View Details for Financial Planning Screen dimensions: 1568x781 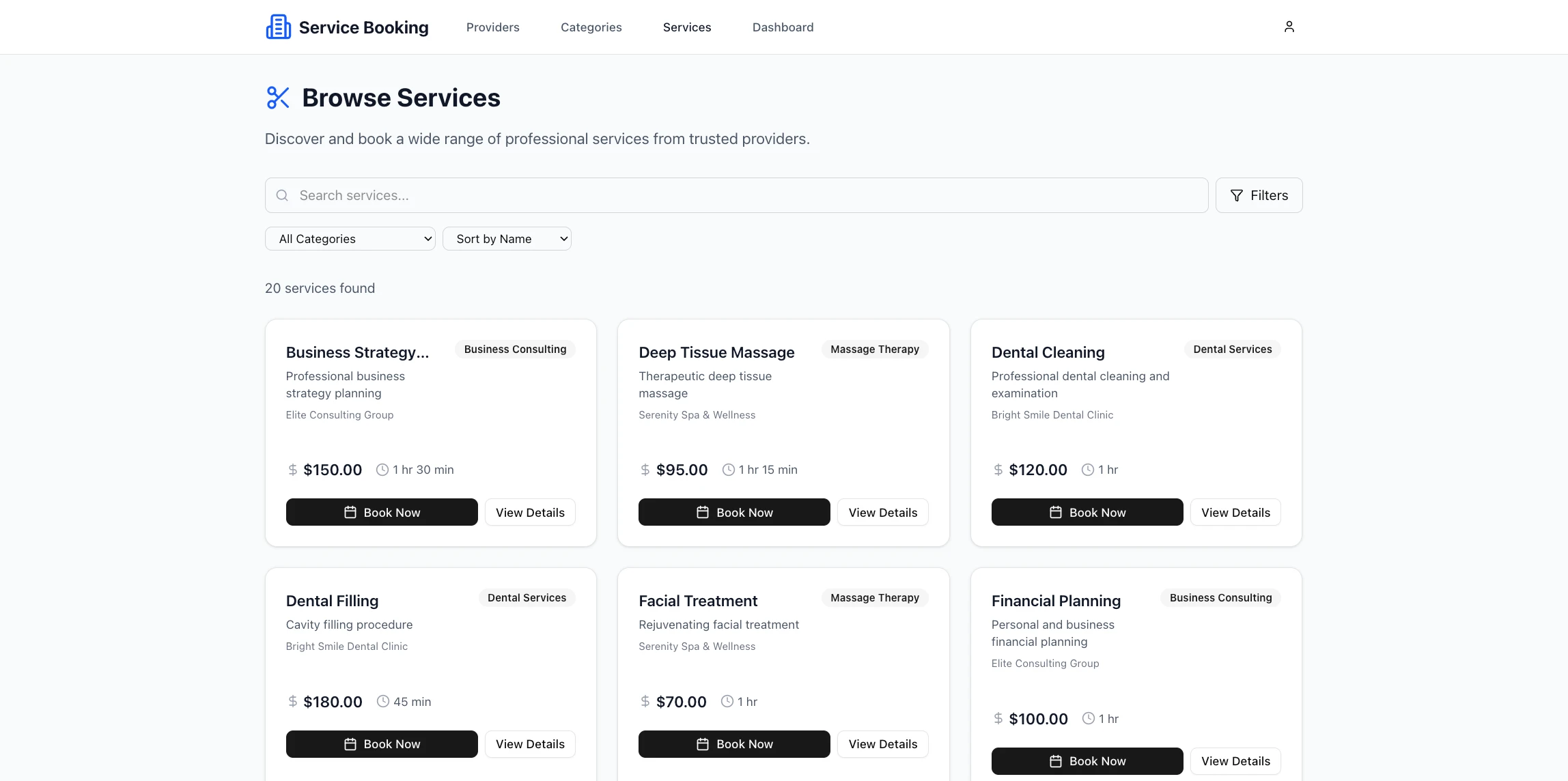[1235, 761]
